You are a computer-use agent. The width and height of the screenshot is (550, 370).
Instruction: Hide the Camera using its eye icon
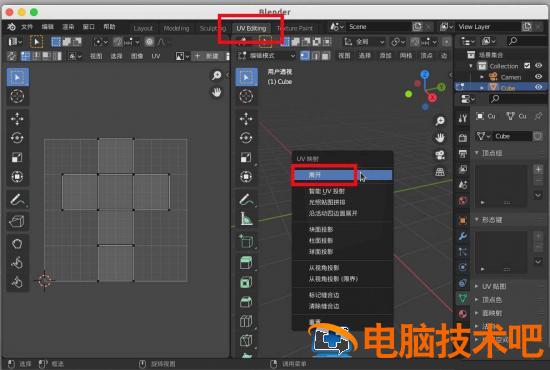click(x=538, y=76)
